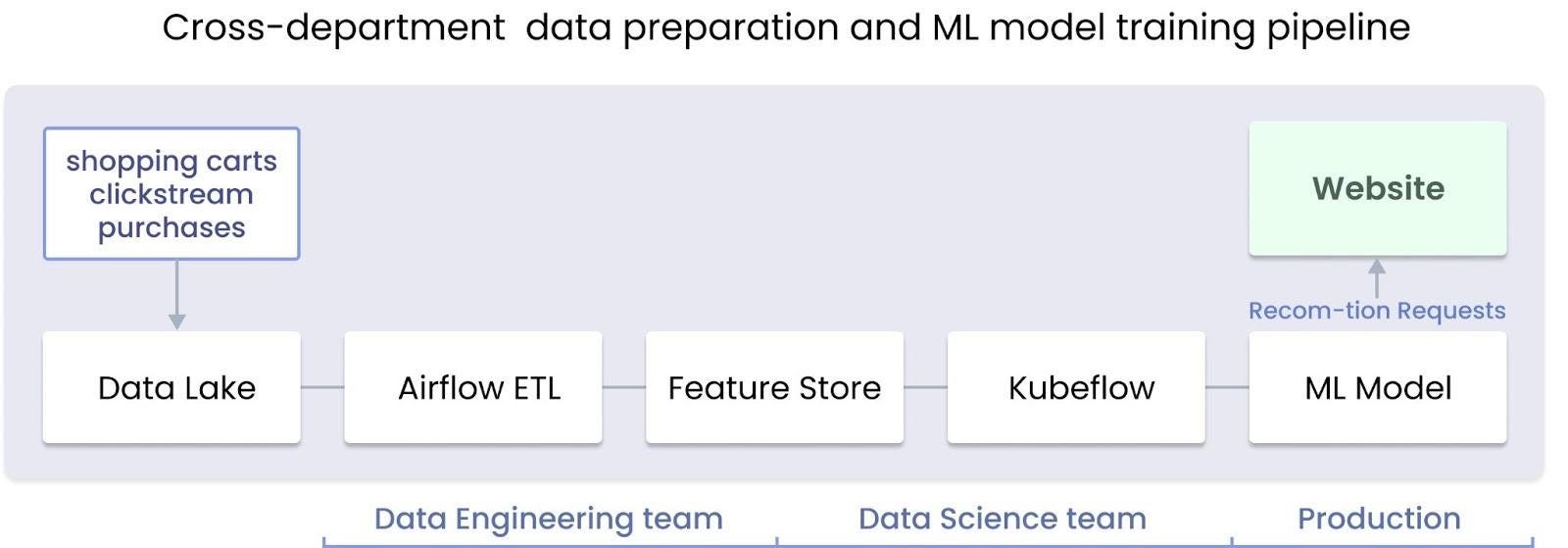Click the Production label

pos(1379,519)
